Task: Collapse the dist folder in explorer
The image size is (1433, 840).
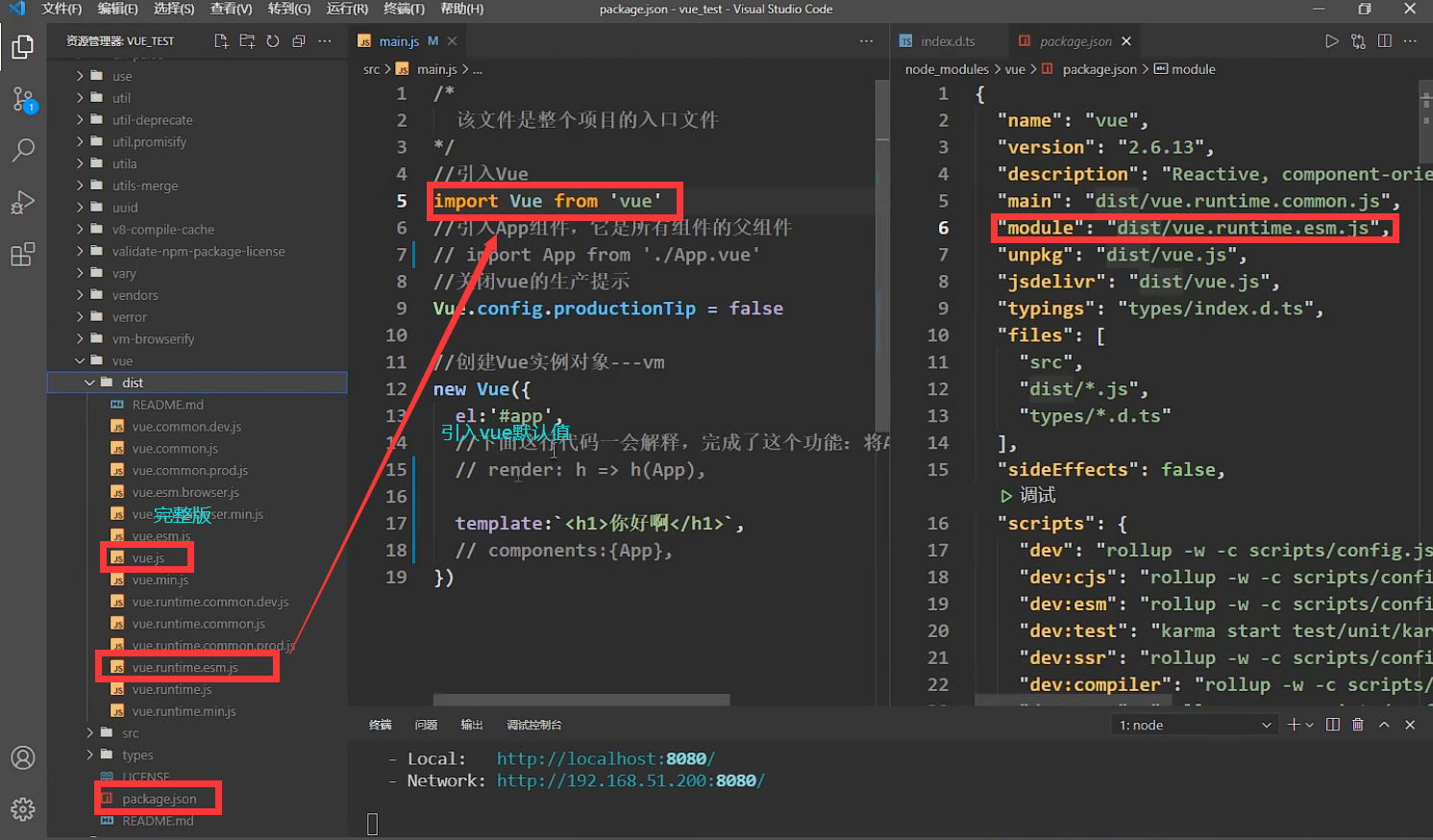Action: point(89,383)
